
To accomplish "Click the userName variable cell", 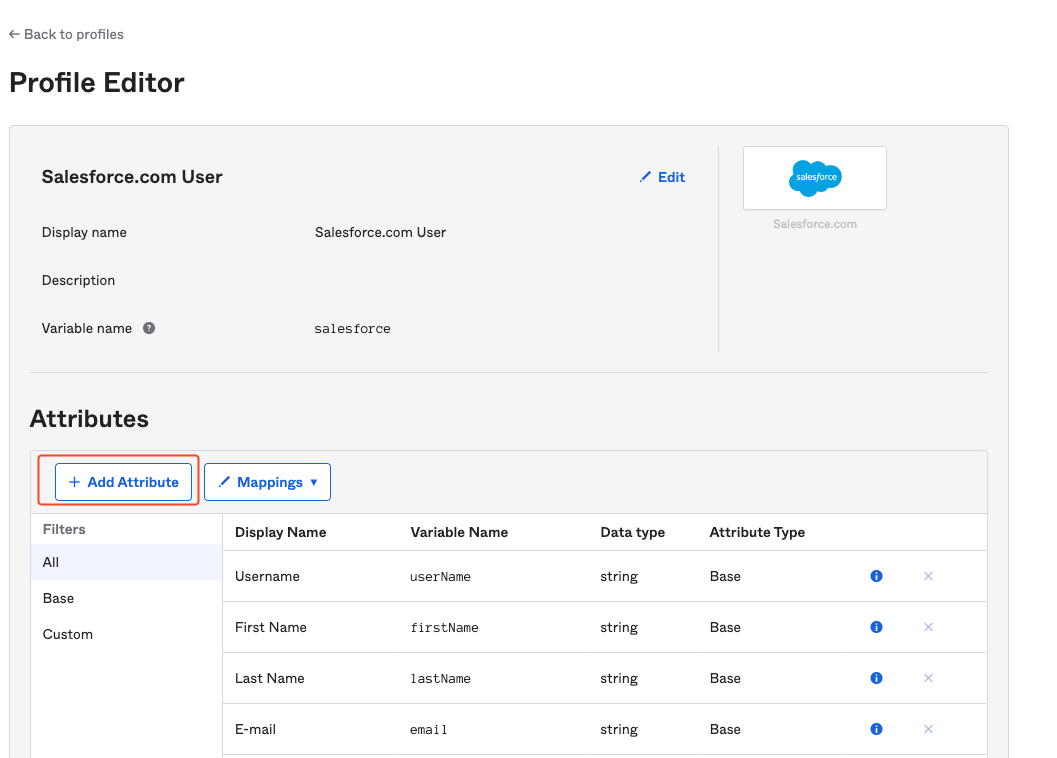I will (x=440, y=577).
